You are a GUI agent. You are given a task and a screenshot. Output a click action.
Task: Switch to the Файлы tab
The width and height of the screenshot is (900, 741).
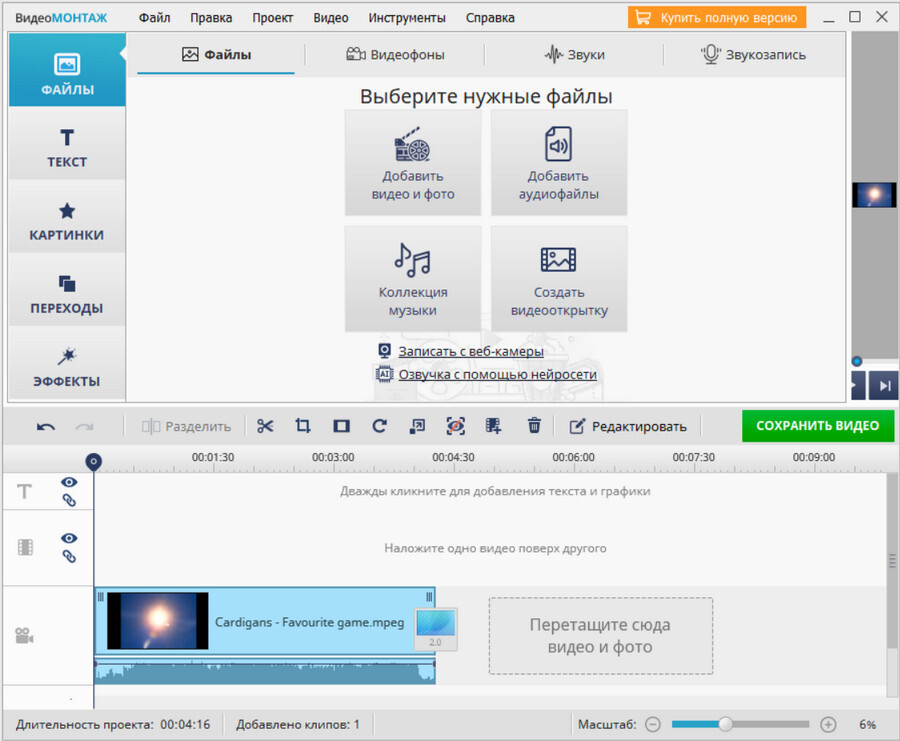point(216,55)
